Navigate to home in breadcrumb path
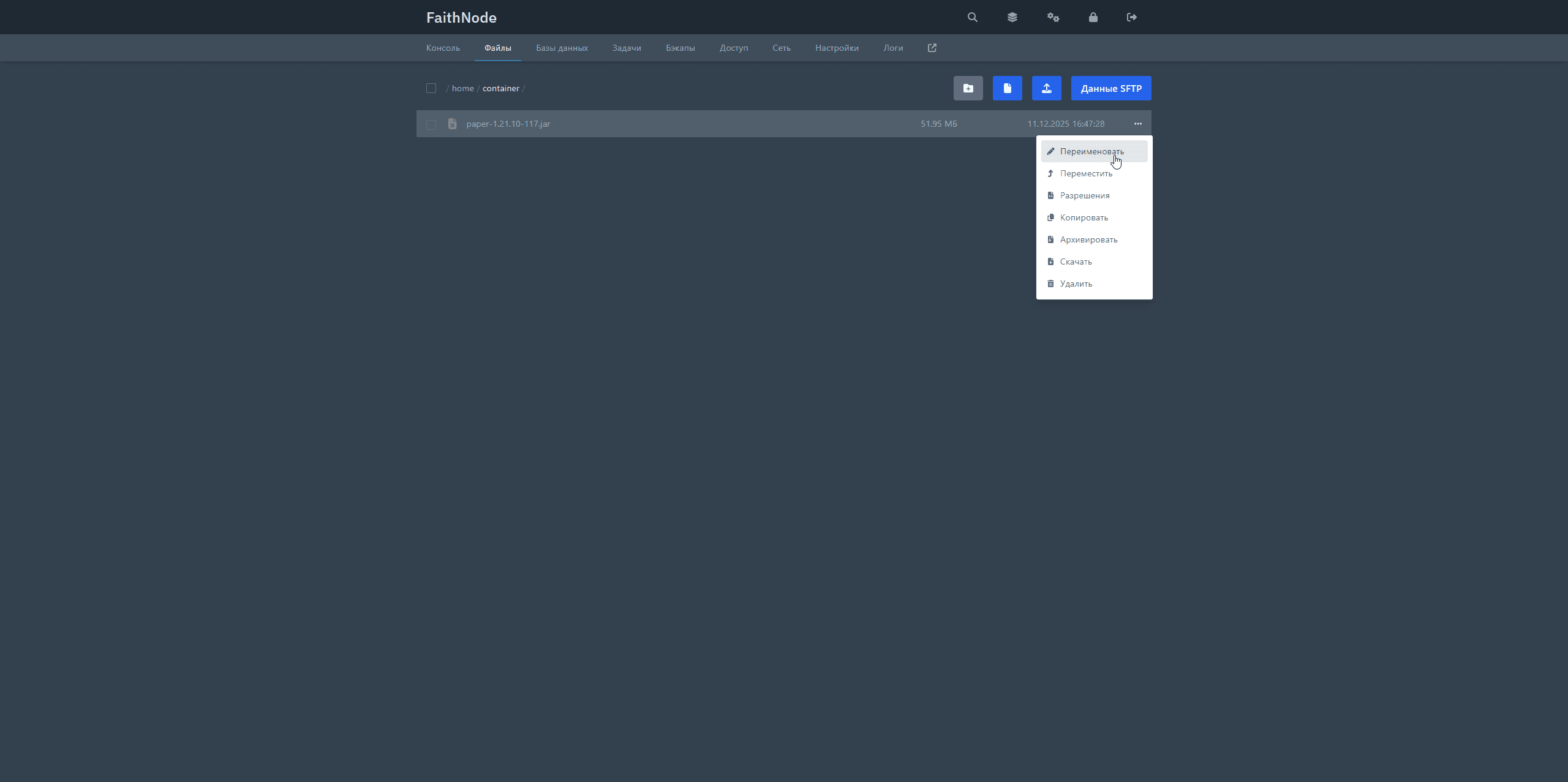1568x782 pixels. click(462, 88)
